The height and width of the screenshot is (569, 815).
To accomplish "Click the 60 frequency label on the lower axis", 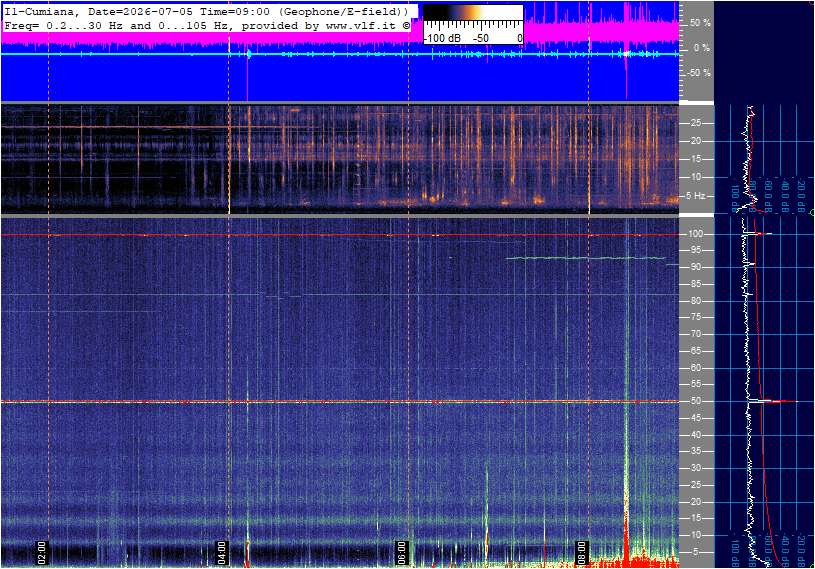I will coord(695,368).
